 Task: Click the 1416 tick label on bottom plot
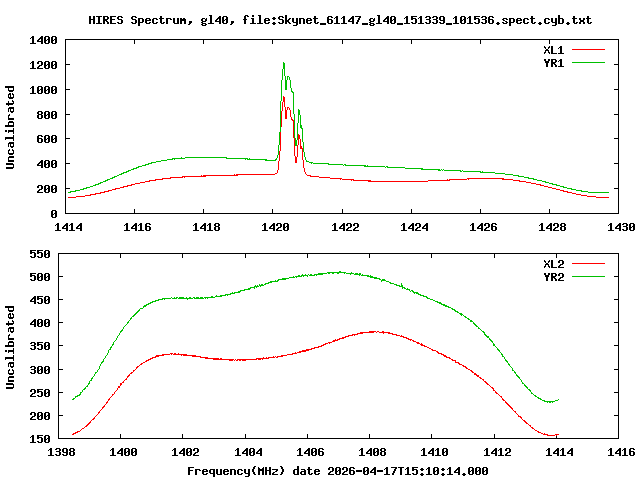(x=621, y=452)
